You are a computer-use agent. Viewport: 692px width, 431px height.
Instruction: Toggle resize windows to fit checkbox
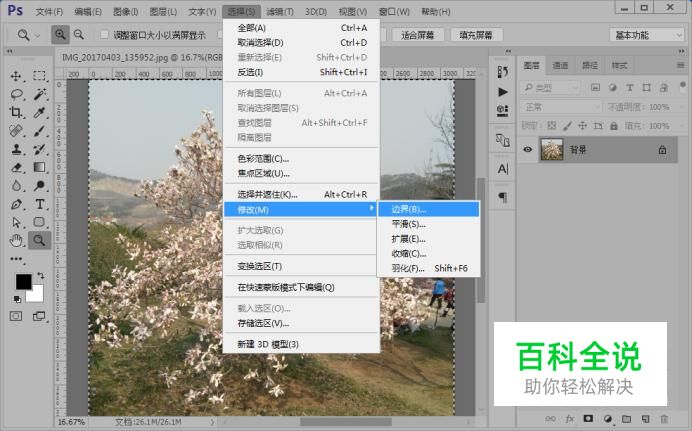pos(105,34)
